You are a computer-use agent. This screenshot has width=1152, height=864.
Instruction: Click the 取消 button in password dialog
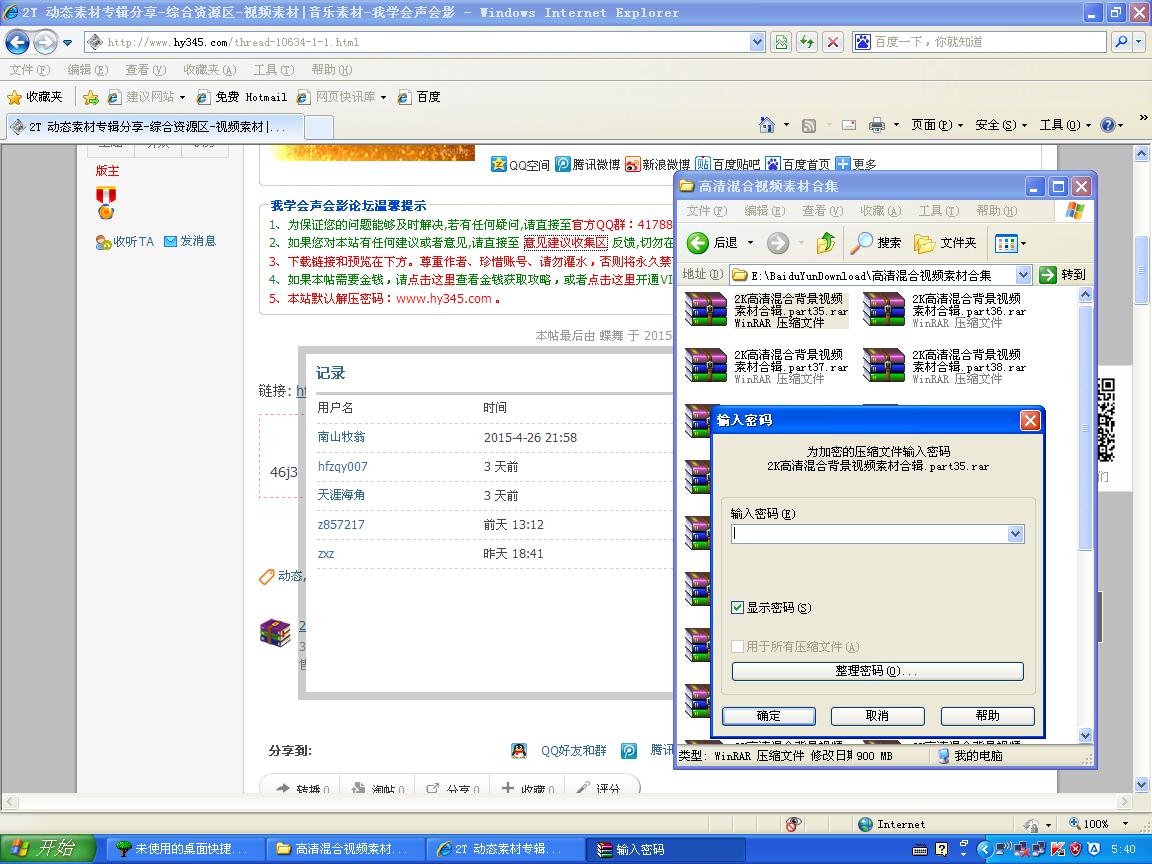(x=877, y=716)
